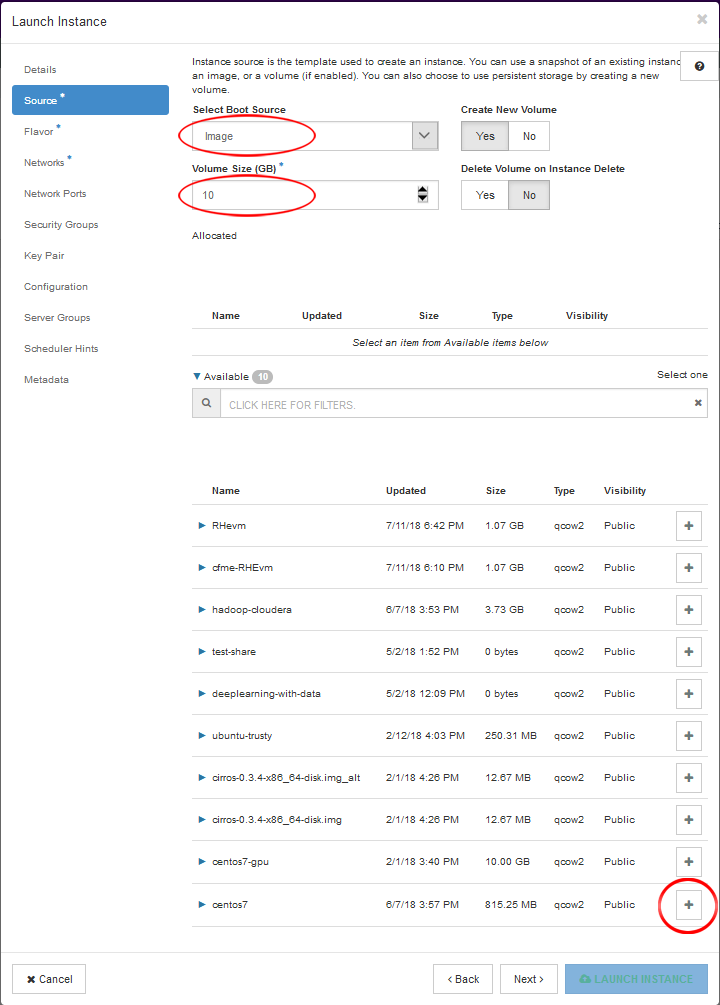The width and height of the screenshot is (720, 1005).
Task: Sort available images by Type header
Action: (564, 490)
